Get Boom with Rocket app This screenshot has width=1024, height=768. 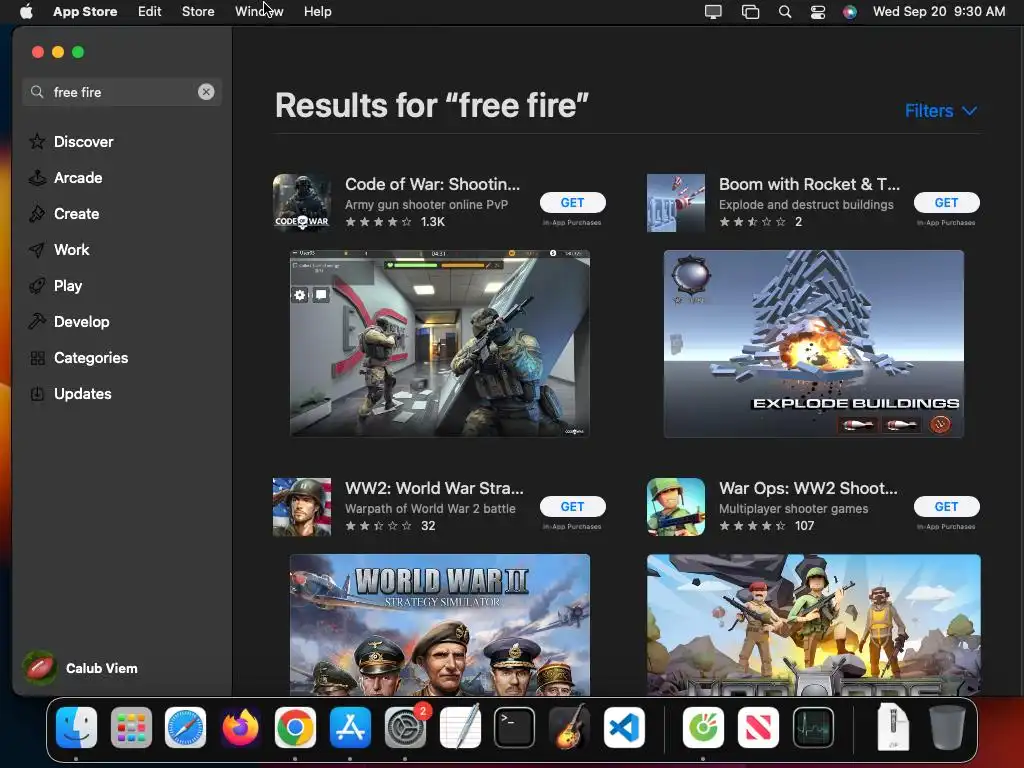pos(946,202)
